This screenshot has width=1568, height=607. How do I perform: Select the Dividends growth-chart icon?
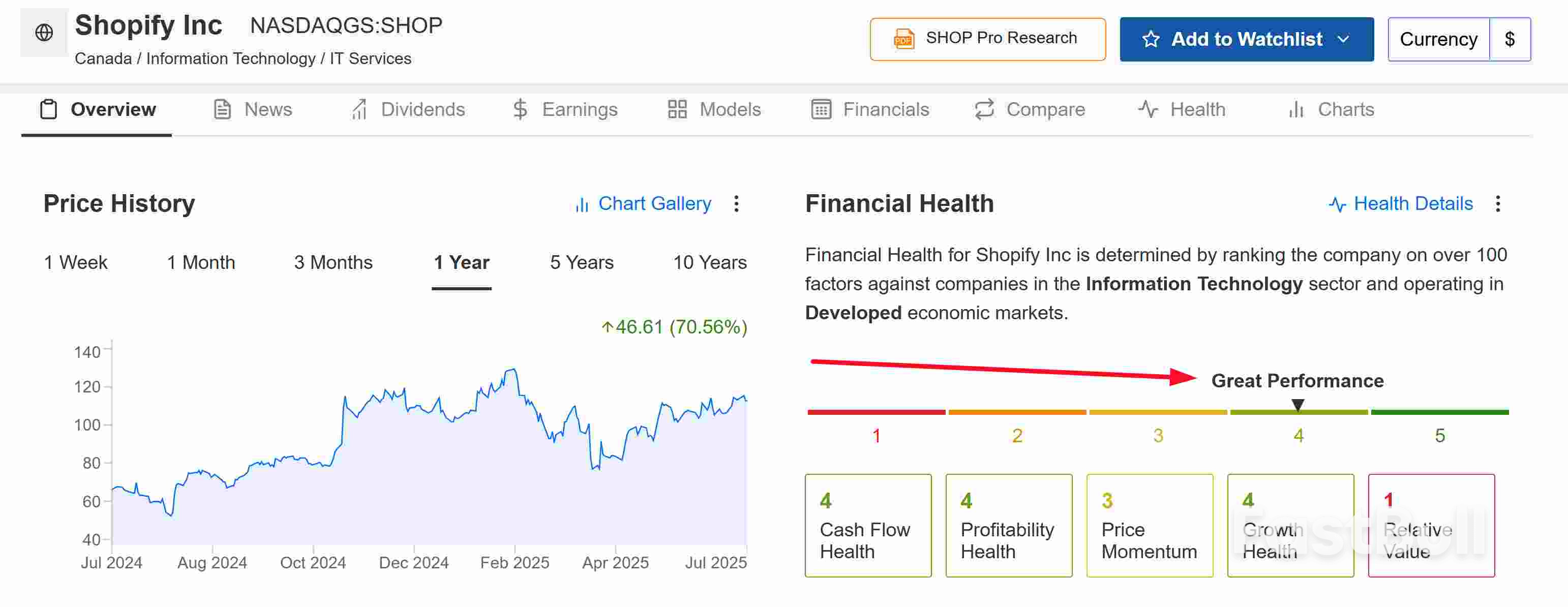click(x=358, y=109)
